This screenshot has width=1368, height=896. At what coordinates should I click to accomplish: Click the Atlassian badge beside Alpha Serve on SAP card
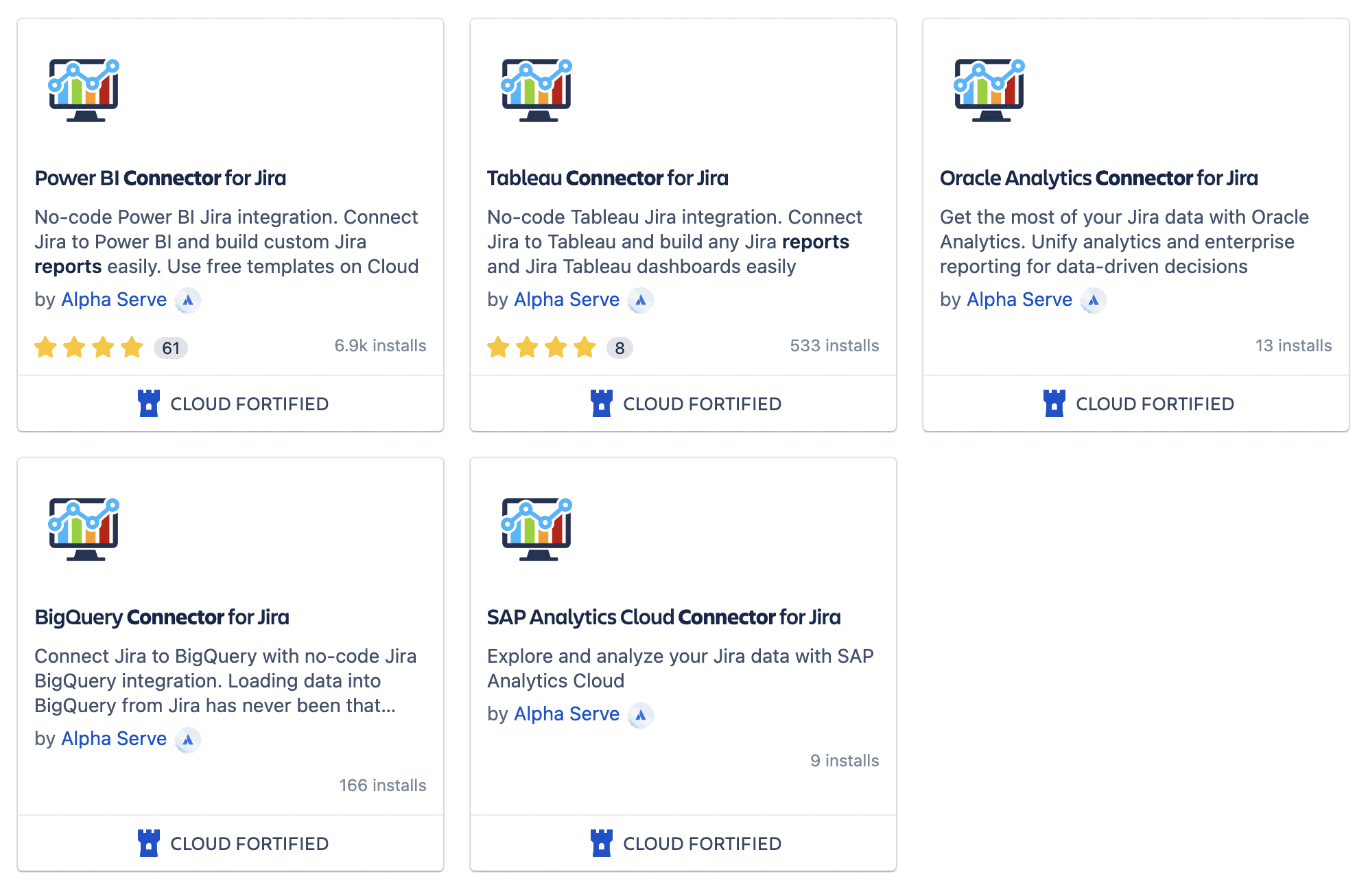coord(640,714)
